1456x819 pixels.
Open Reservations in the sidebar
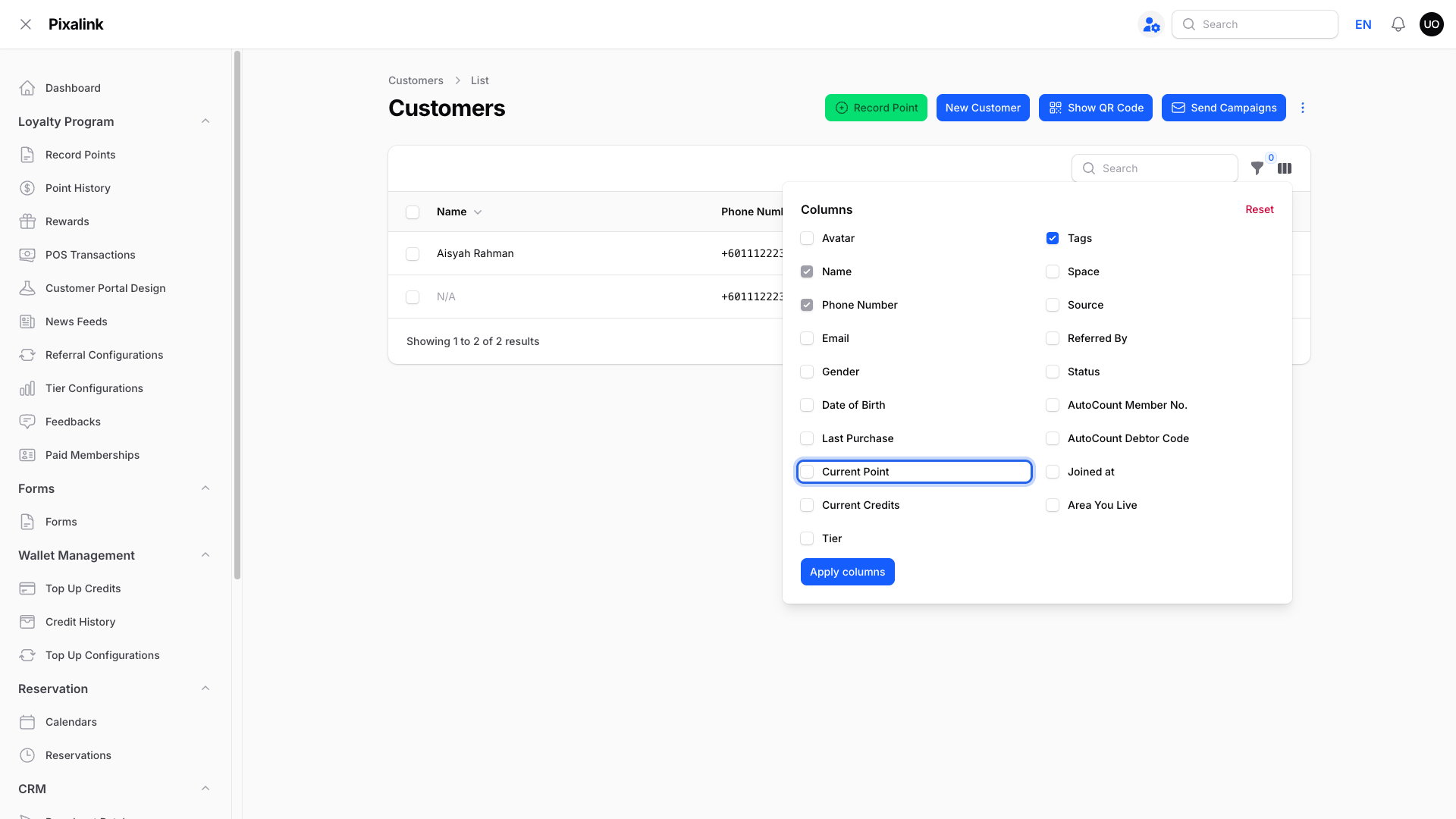click(x=115, y=755)
